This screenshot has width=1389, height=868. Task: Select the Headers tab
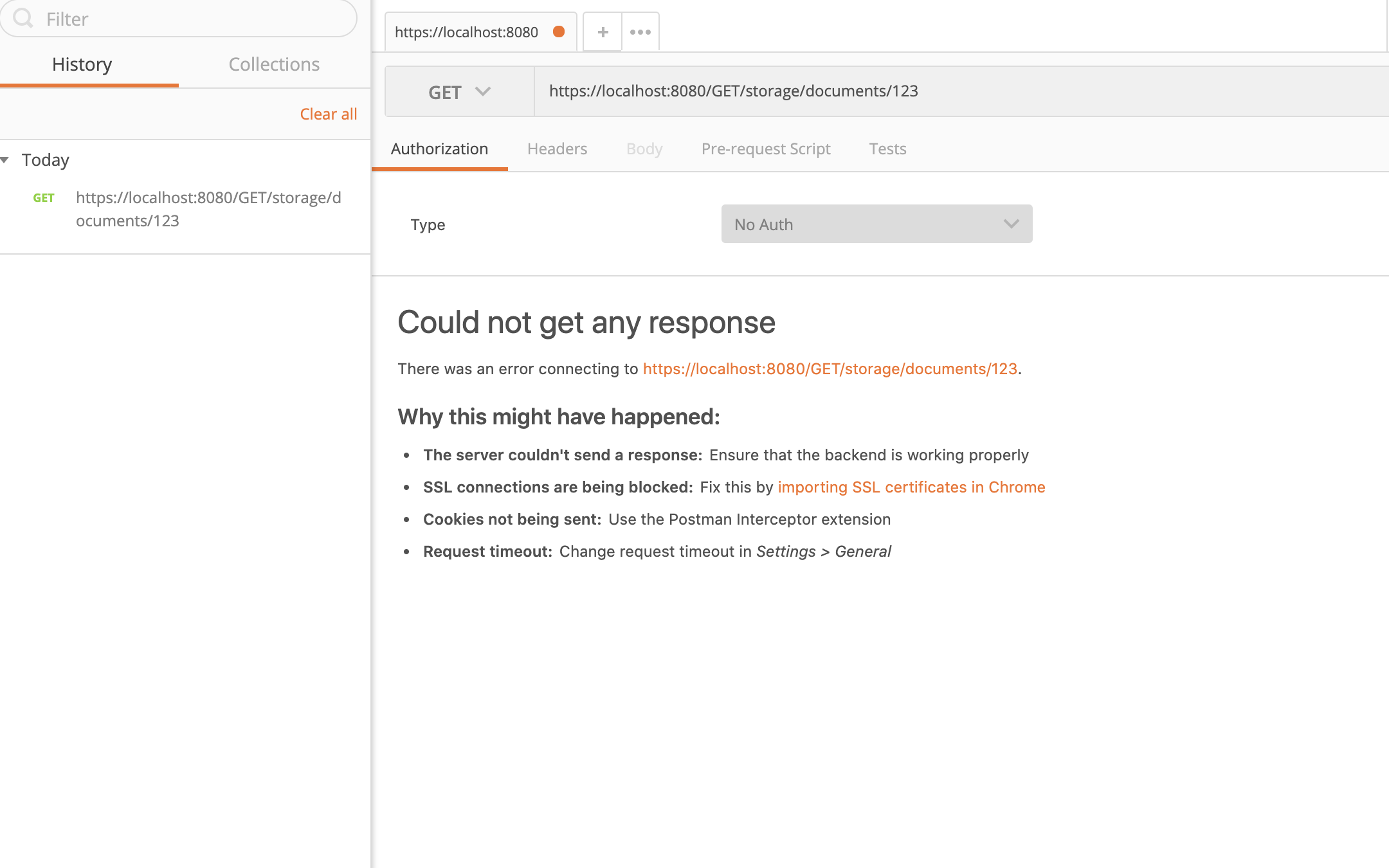[557, 149]
